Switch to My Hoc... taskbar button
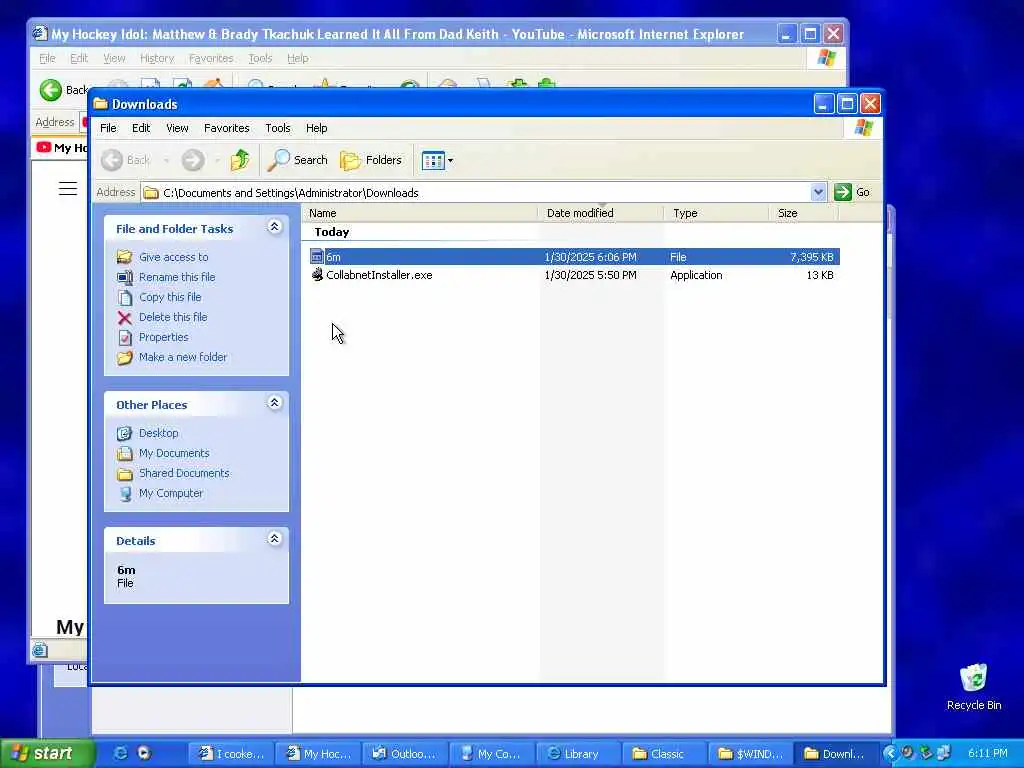 pos(318,754)
